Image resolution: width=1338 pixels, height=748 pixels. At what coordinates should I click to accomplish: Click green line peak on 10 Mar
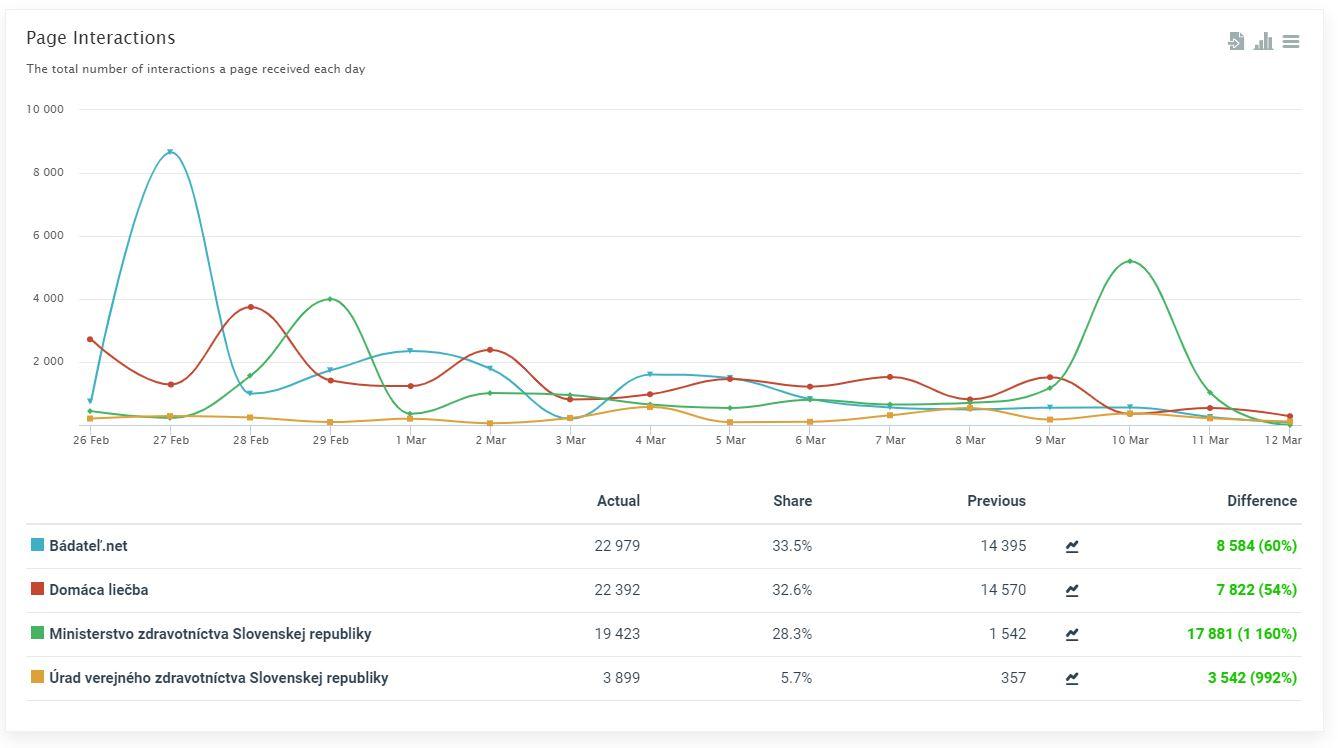coord(1130,261)
